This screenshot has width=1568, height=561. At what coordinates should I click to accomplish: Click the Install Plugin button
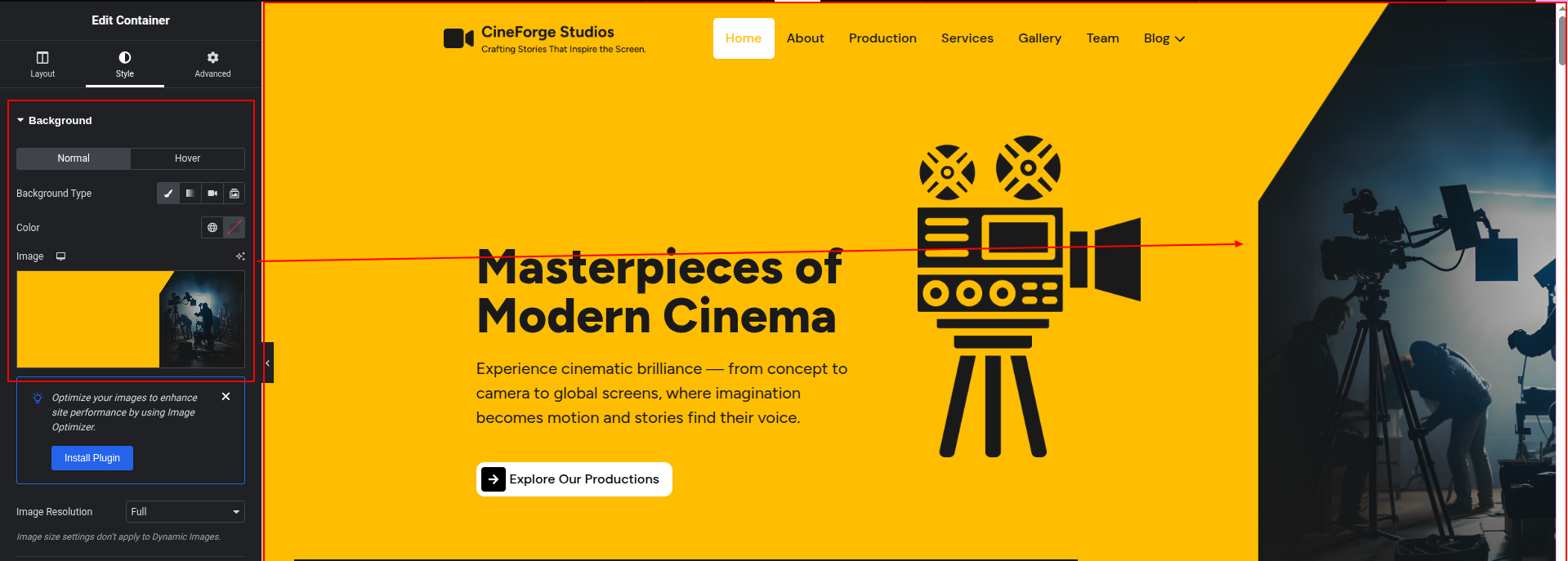coord(92,458)
